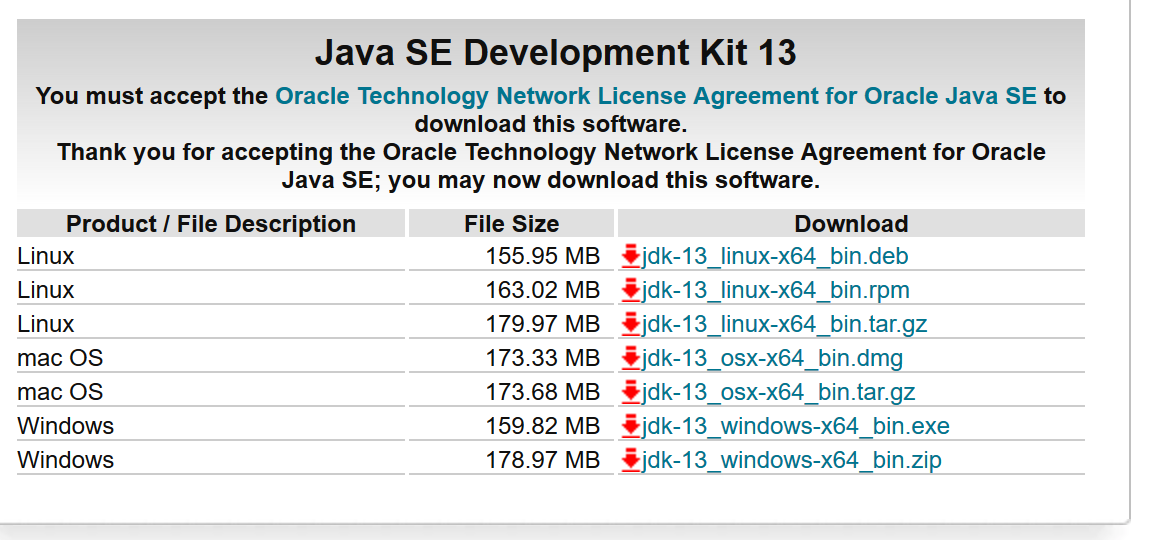Image resolution: width=1157 pixels, height=540 pixels.
Task: Click red arrow icon for linux-x64_bin.tar.gz
Action: (630, 325)
